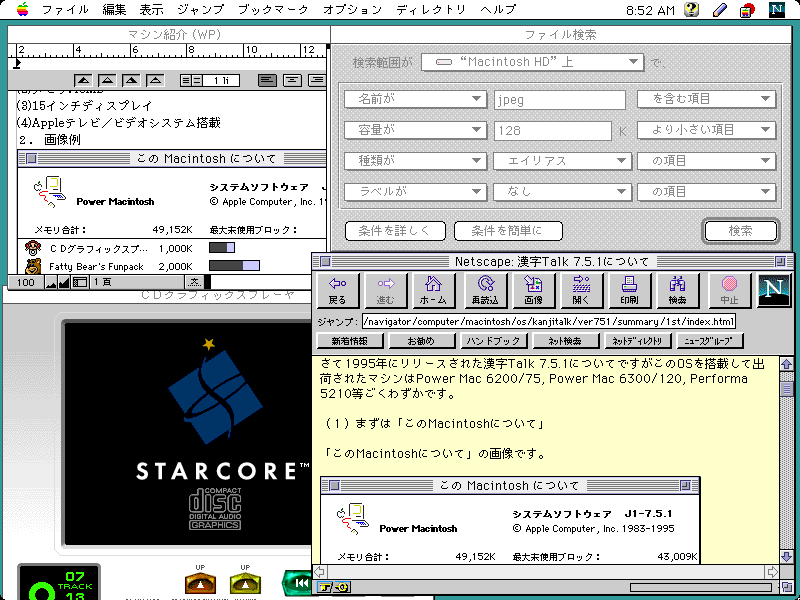Open the 名前が criteria dropdown
This screenshot has height=600, width=800.
415,99
